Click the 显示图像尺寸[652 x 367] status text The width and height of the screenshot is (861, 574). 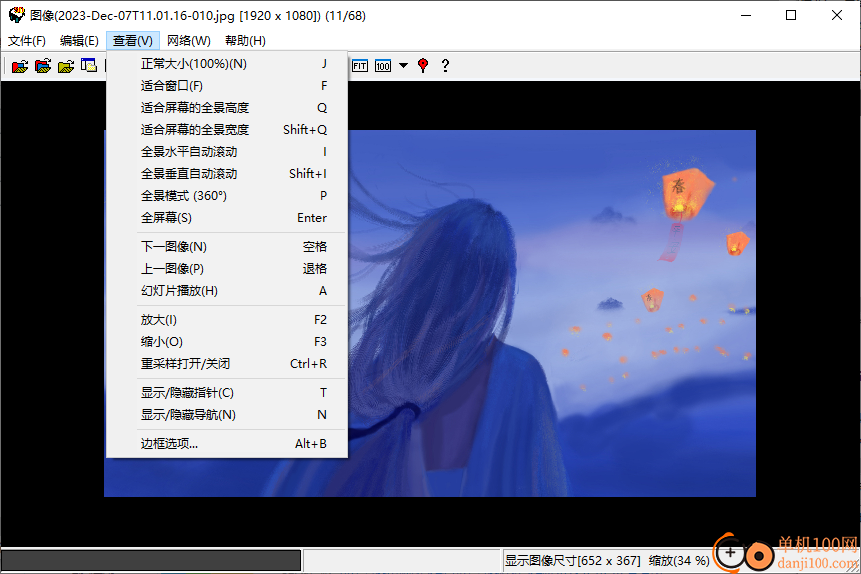(572, 561)
